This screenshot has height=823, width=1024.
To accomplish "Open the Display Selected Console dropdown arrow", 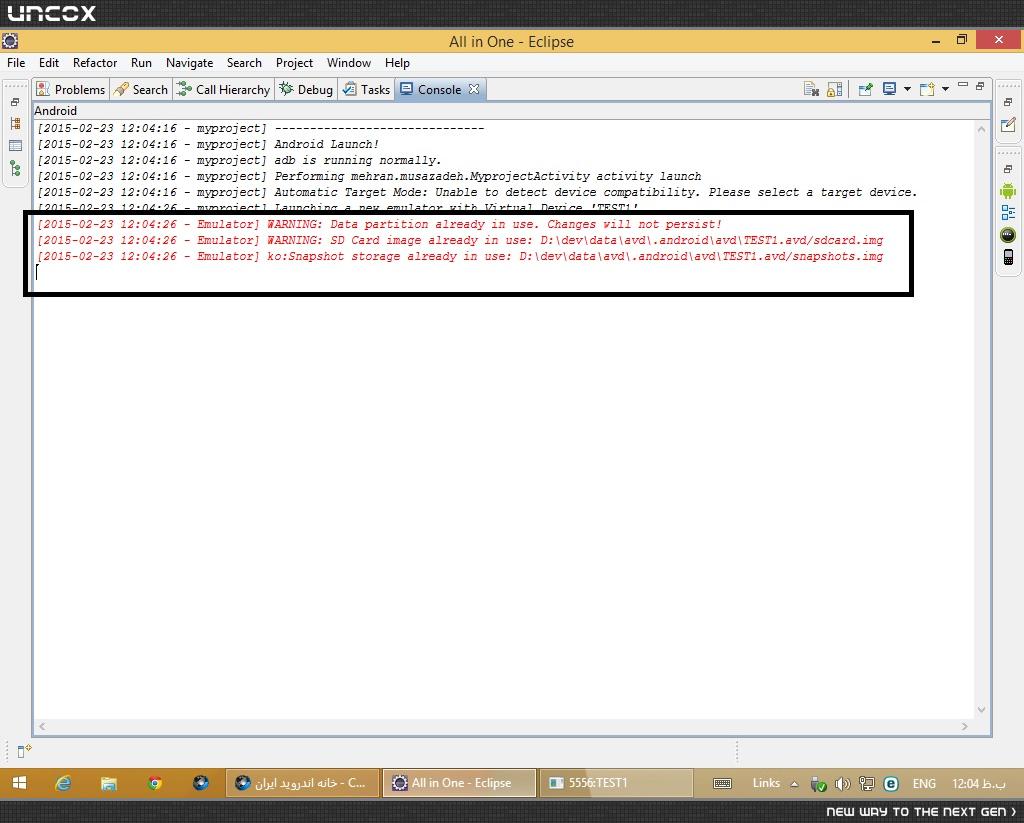I will click(907, 89).
